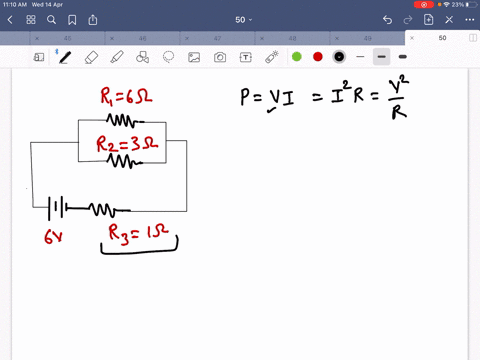The height and width of the screenshot is (360, 480).
Task: Redo the last action
Action: click(x=408, y=20)
